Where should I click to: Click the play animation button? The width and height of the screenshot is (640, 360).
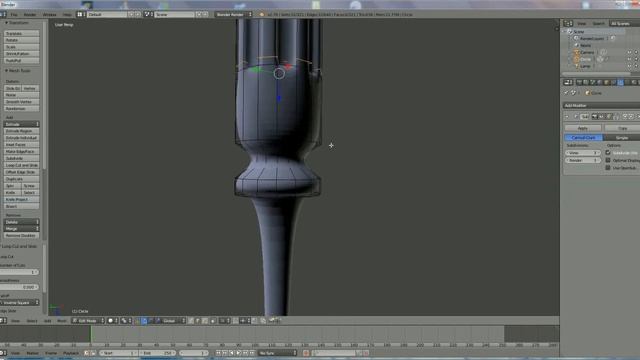coord(238,353)
